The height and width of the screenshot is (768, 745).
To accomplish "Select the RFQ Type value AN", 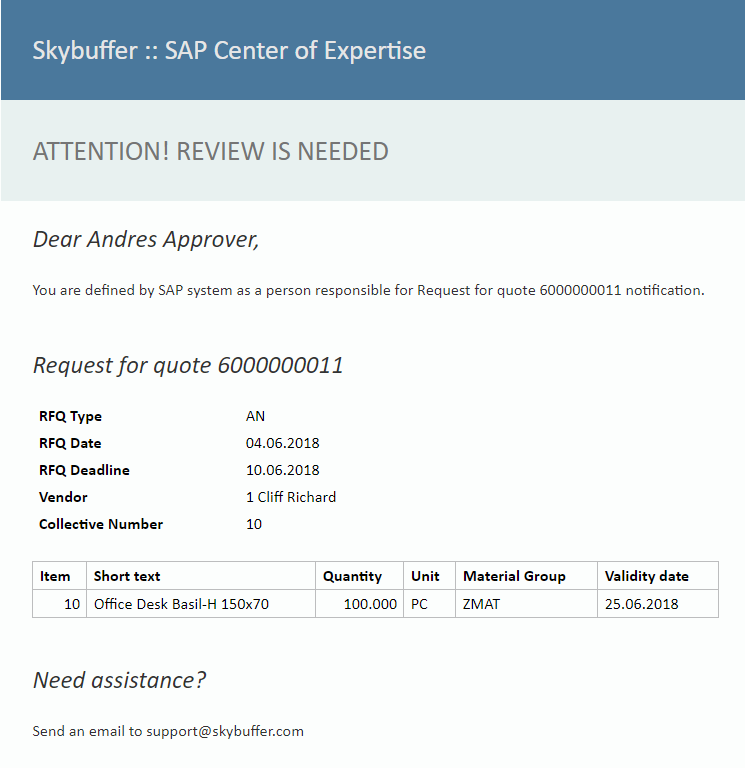I will (x=255, y=416).
